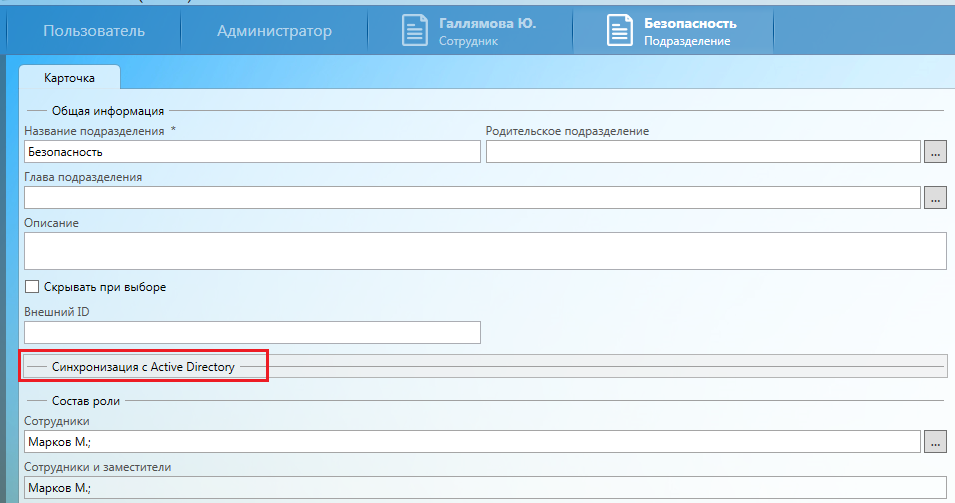Open the Галлямова Ю. Сотрудник tab label
955x503 pixels.
pos(487,31)
